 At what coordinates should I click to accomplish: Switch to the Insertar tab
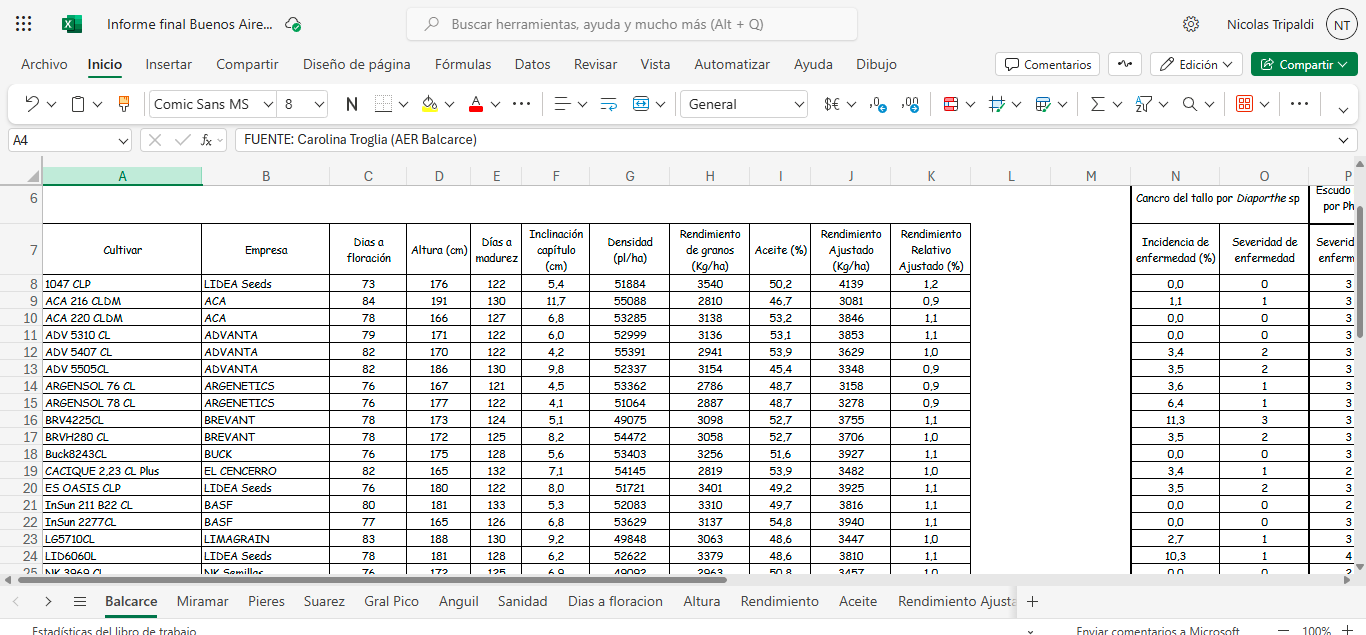pos(169,64)
